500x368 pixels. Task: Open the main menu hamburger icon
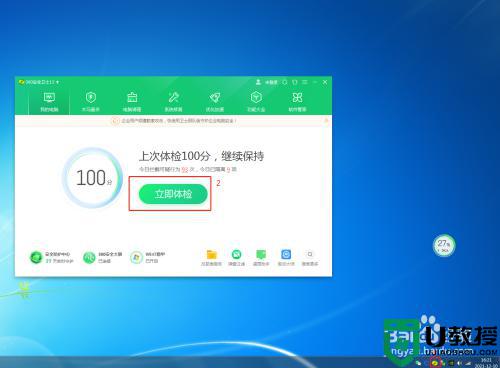point(305,82)
